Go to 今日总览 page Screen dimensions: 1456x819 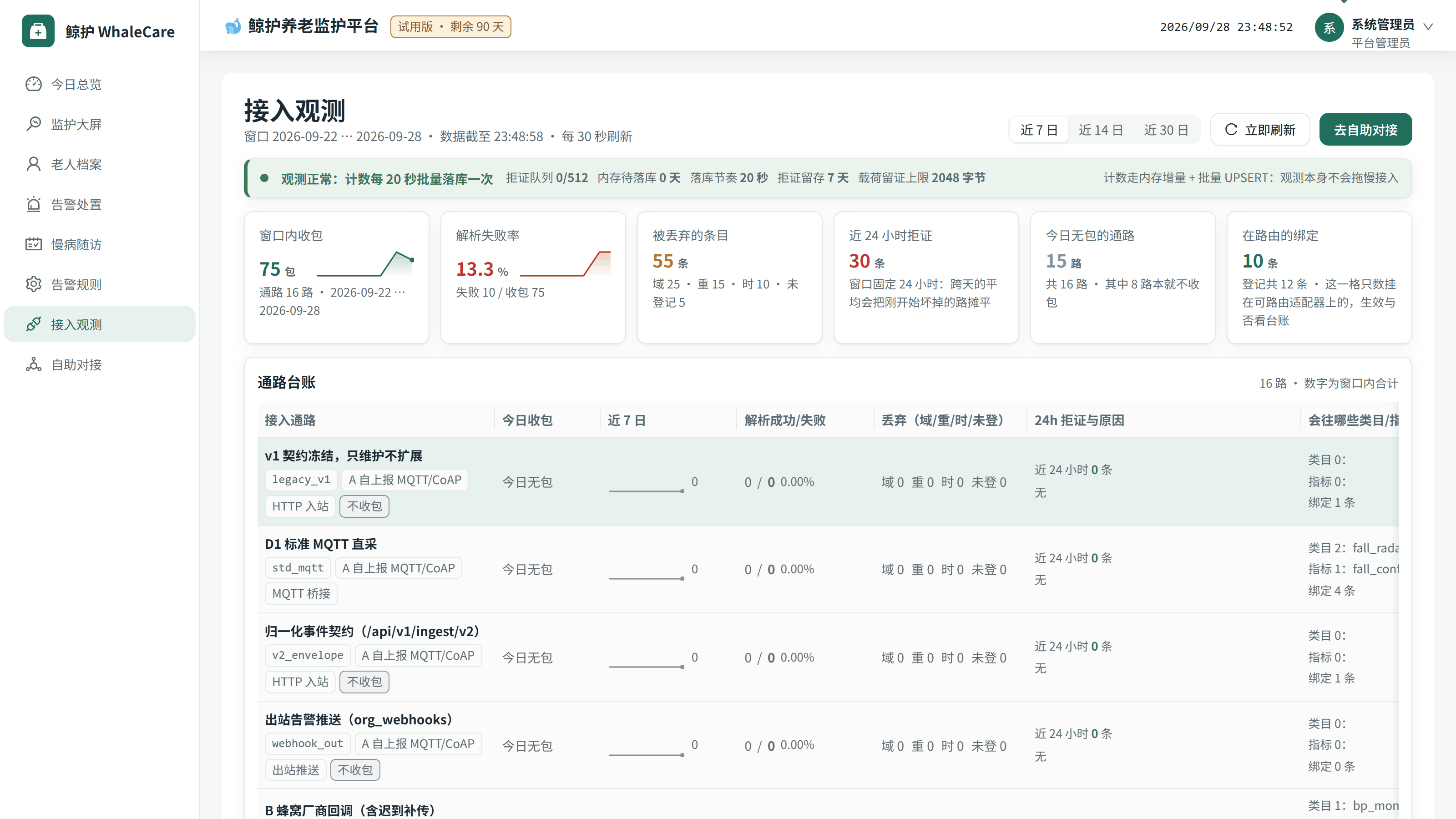(x=100, y=84)
